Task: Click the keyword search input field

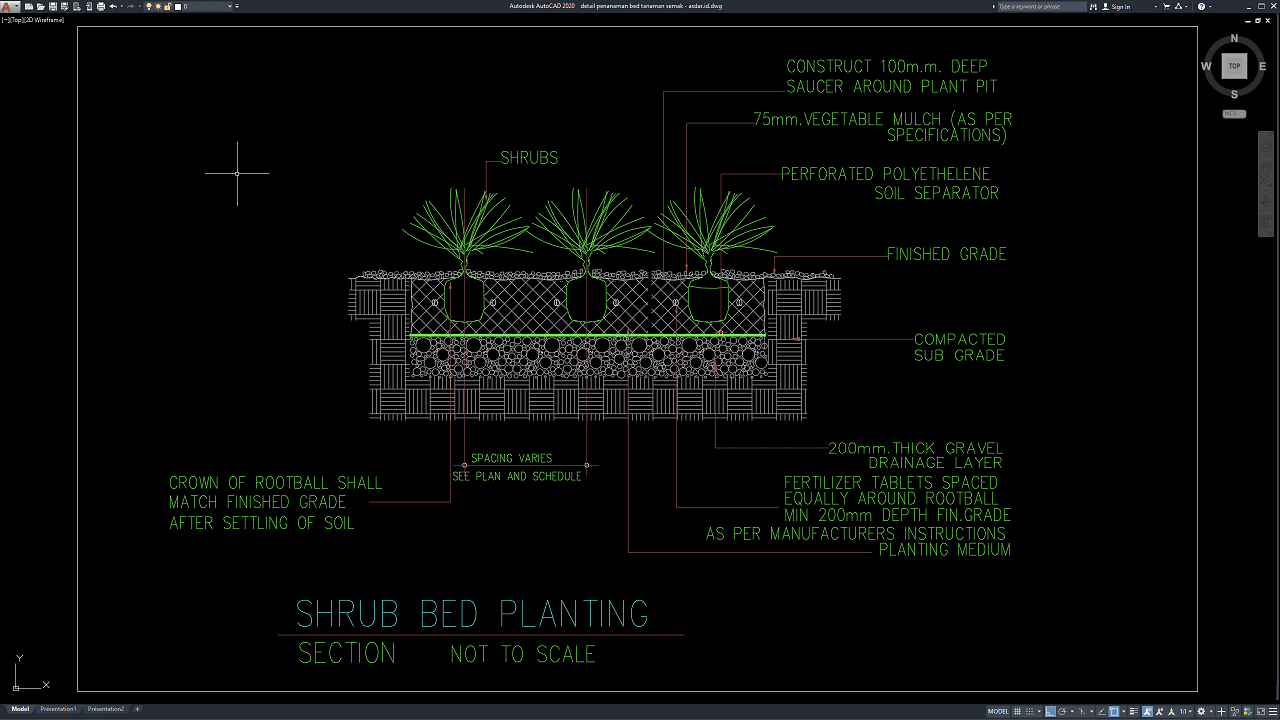Action: tap(1040, 6)
